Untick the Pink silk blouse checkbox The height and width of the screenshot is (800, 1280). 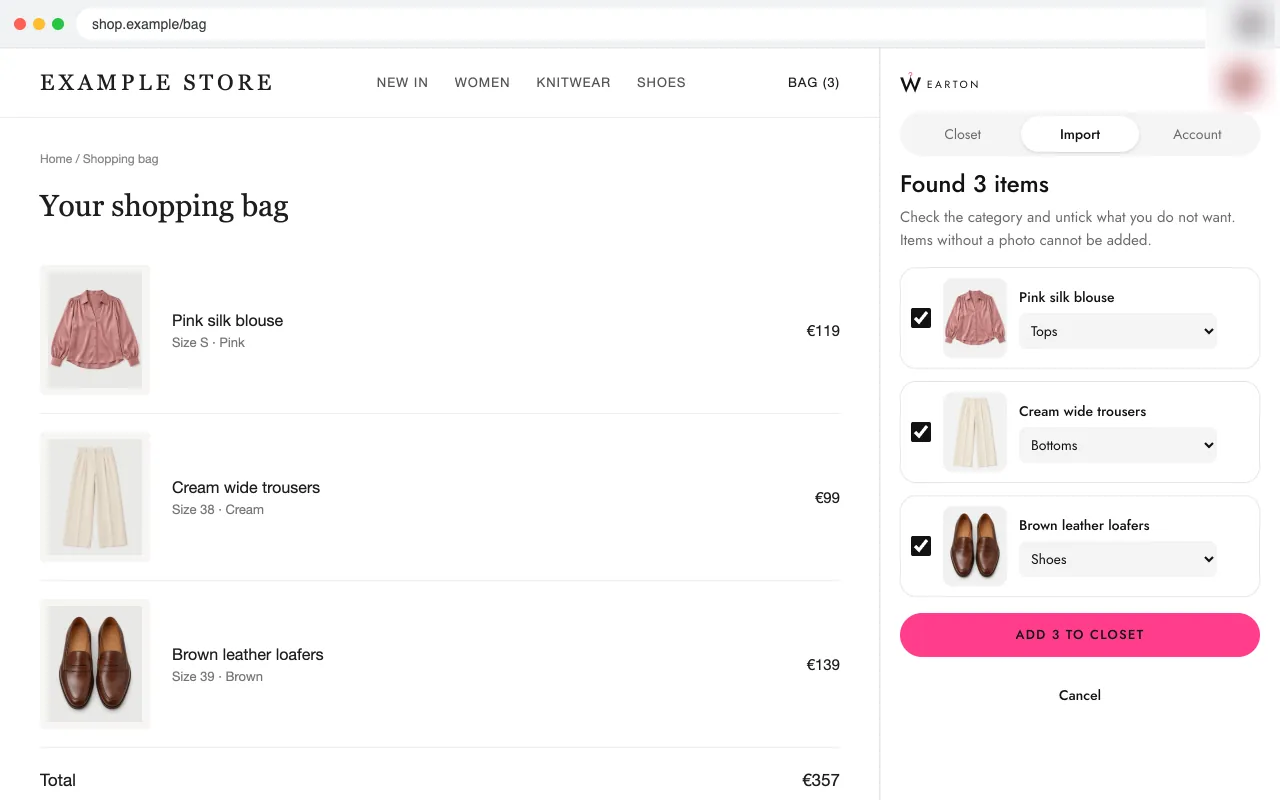click(x=921, y=318)
